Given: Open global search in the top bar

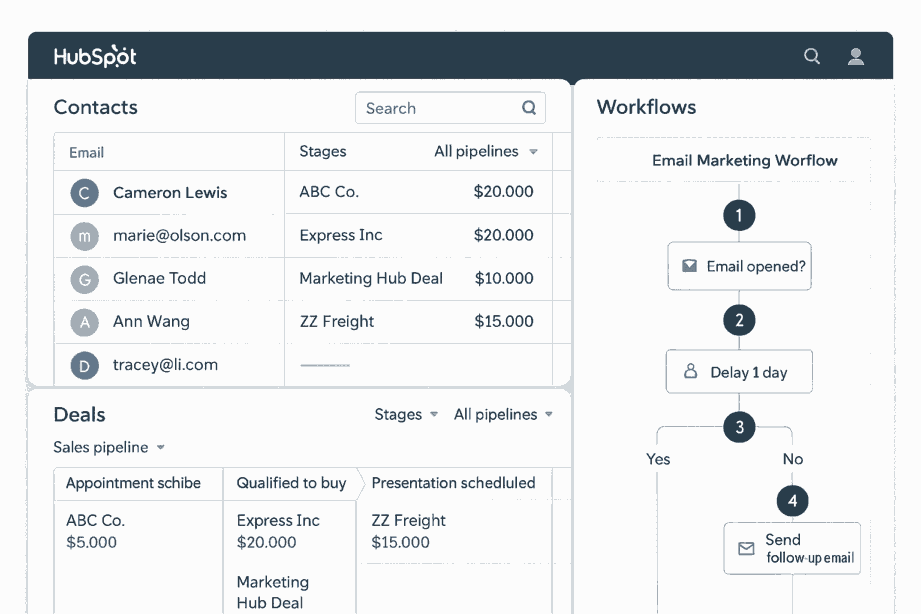Looking at the screenshot, I should (812, 56).
